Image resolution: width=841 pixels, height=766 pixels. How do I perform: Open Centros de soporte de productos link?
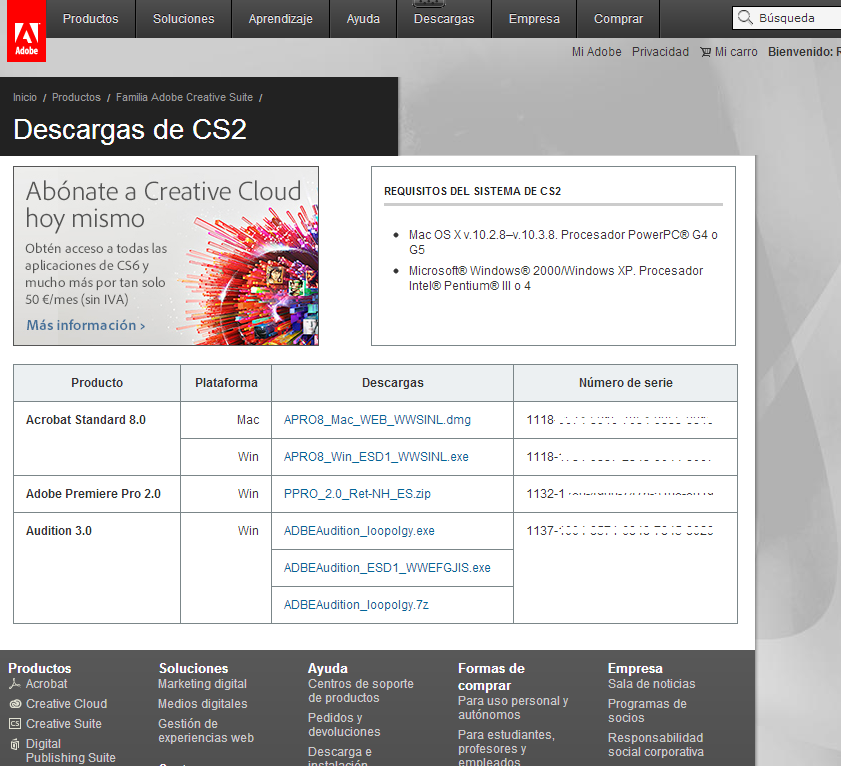[x=361, y=691]
